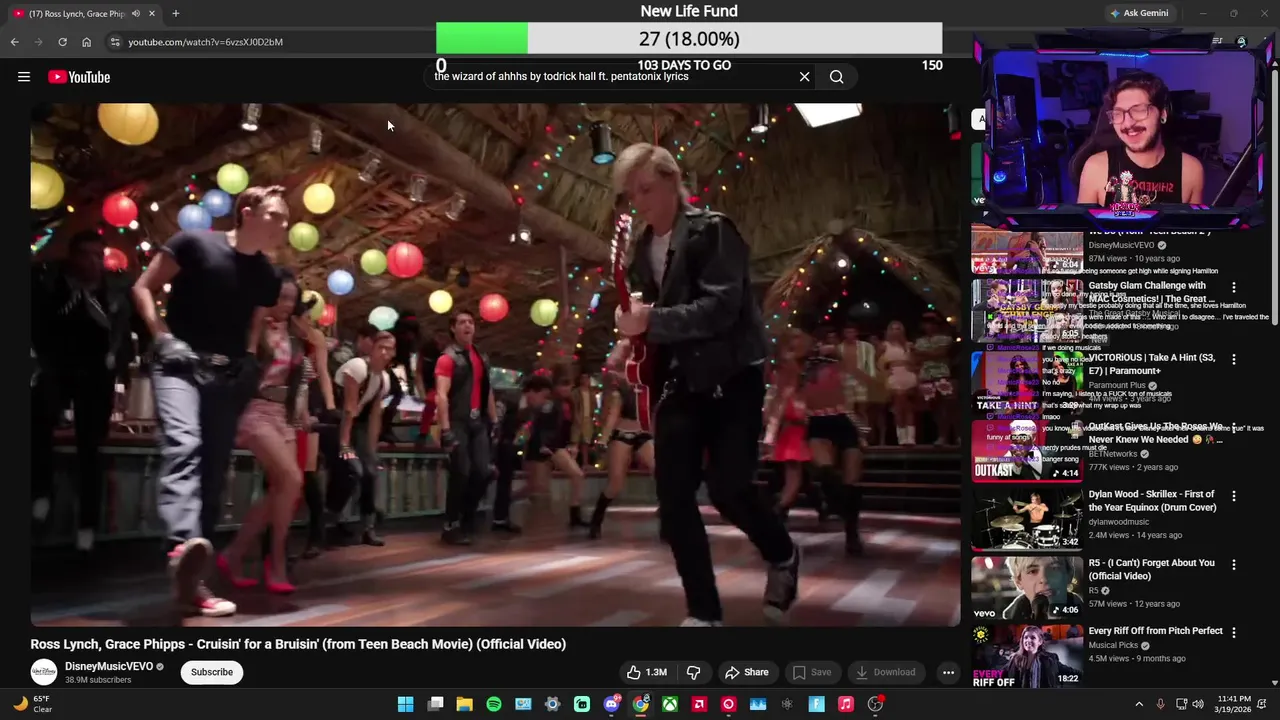Image resolution: width=1280 pixels, height=720 pixels.
Task: Click the video title Cruisin' for a Bruisin'
Action: (x=298, y=644)
